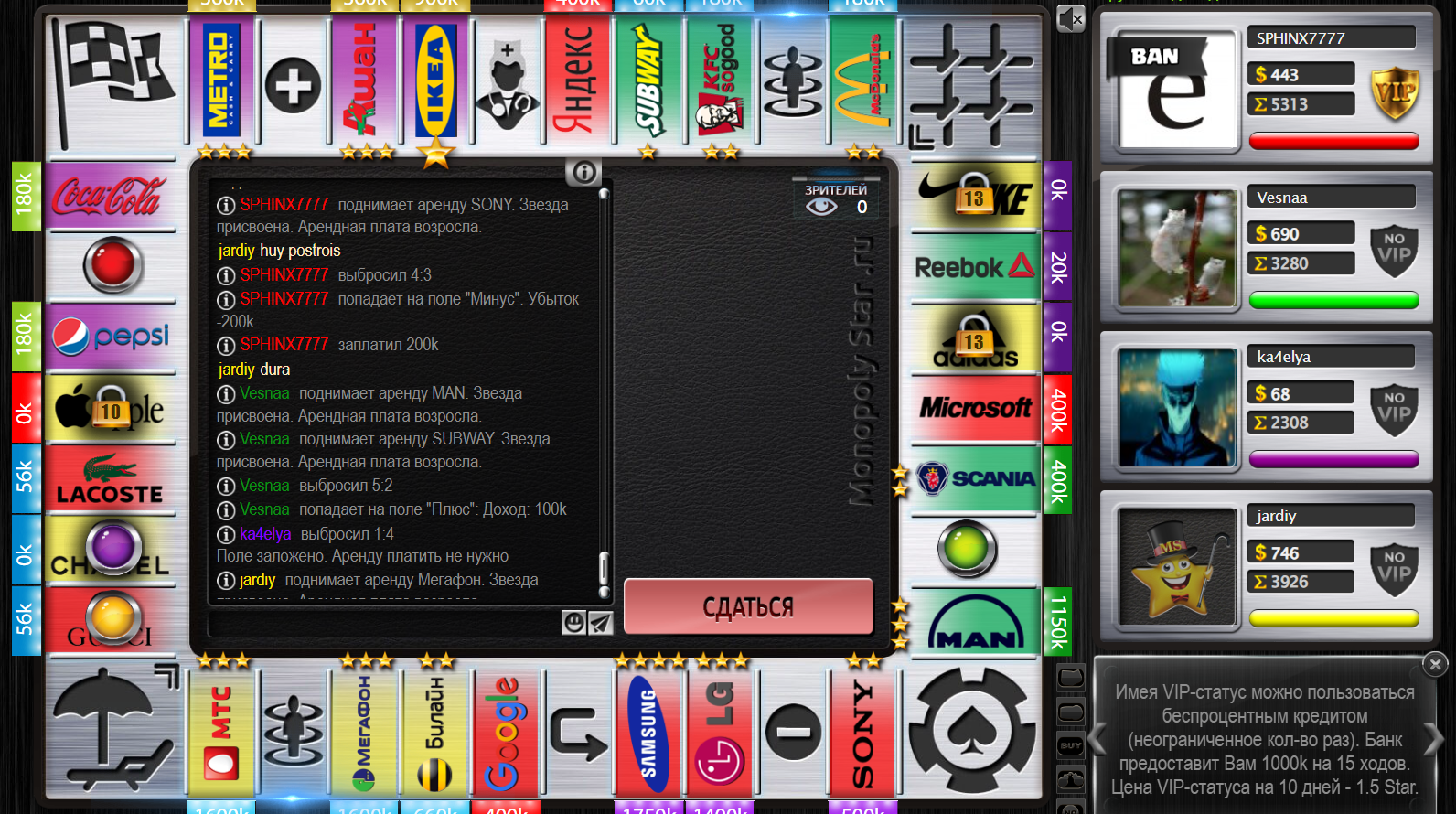Select the METRO board tile
The height and width of the screenshot is (814, 1456).
[x=220, y=80]
